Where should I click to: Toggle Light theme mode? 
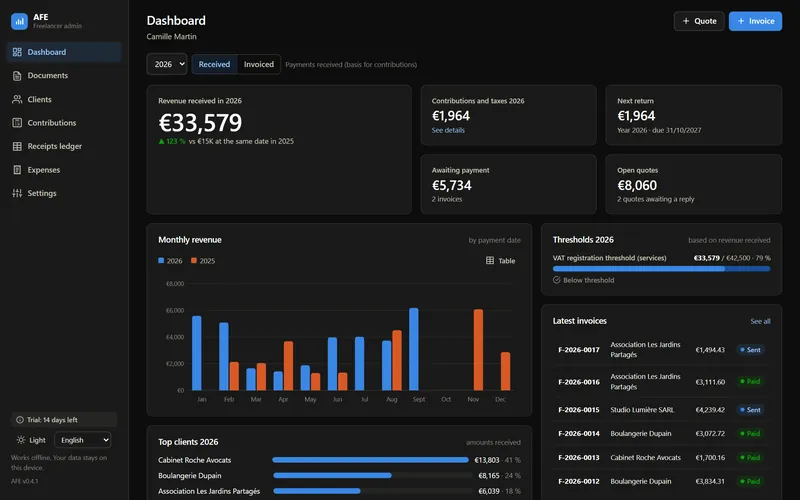(31, 440)
